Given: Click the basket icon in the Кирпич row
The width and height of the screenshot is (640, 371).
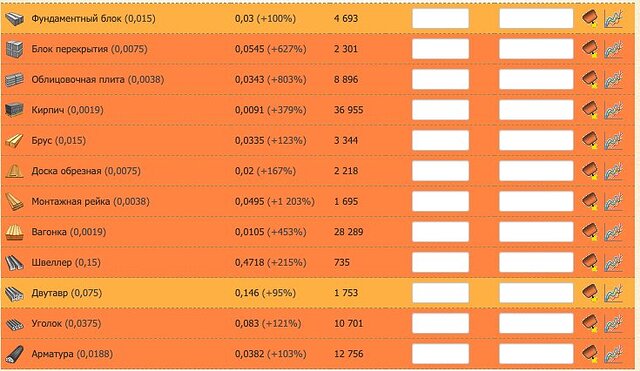Looking at the screenshot, I should (590, 110).
